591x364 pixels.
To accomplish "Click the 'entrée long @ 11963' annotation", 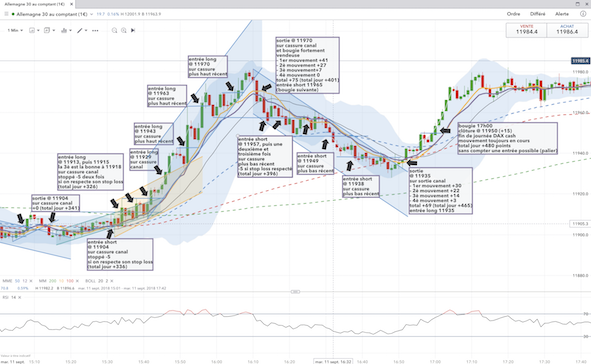I will point(167,96).
